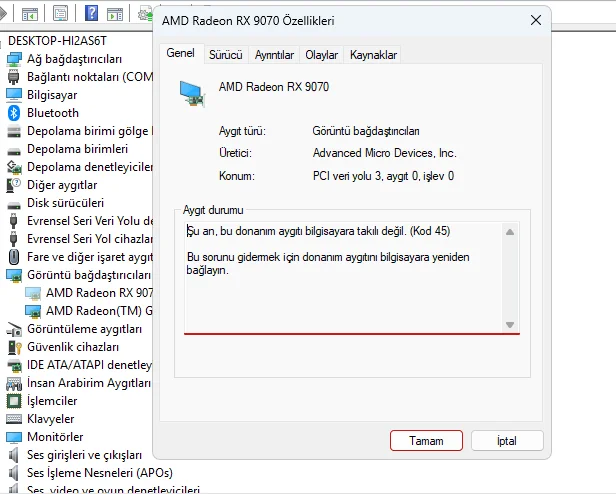This screenshot has height=494, width=616.
Task: Select the Klavyeler keyboard icon
Action: click(x=14, y=419)
